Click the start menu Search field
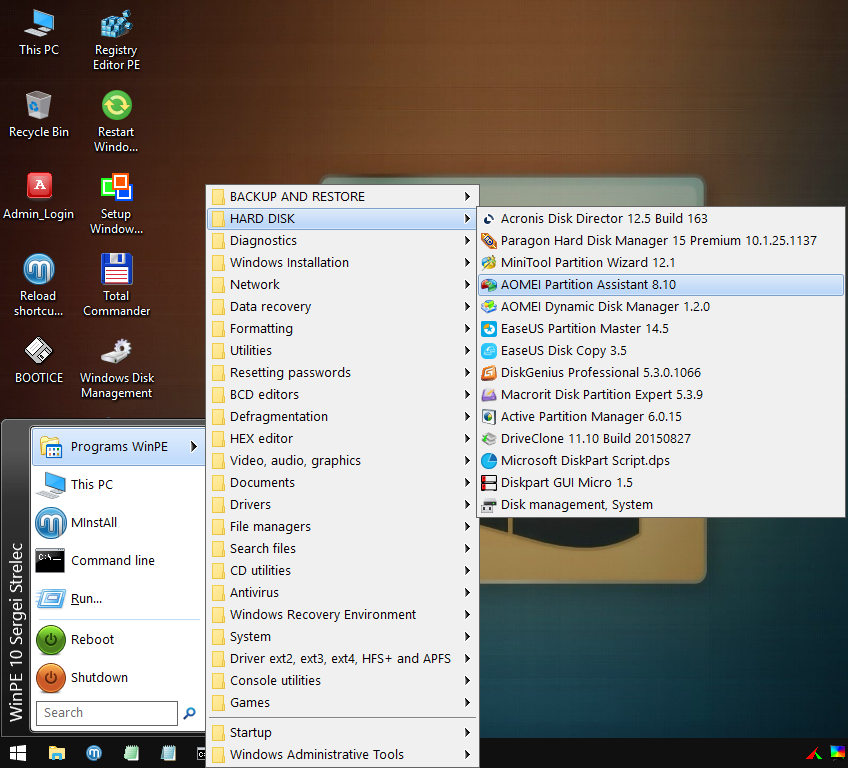Viewport: 848px width, 768px height. tap(107, 713)
